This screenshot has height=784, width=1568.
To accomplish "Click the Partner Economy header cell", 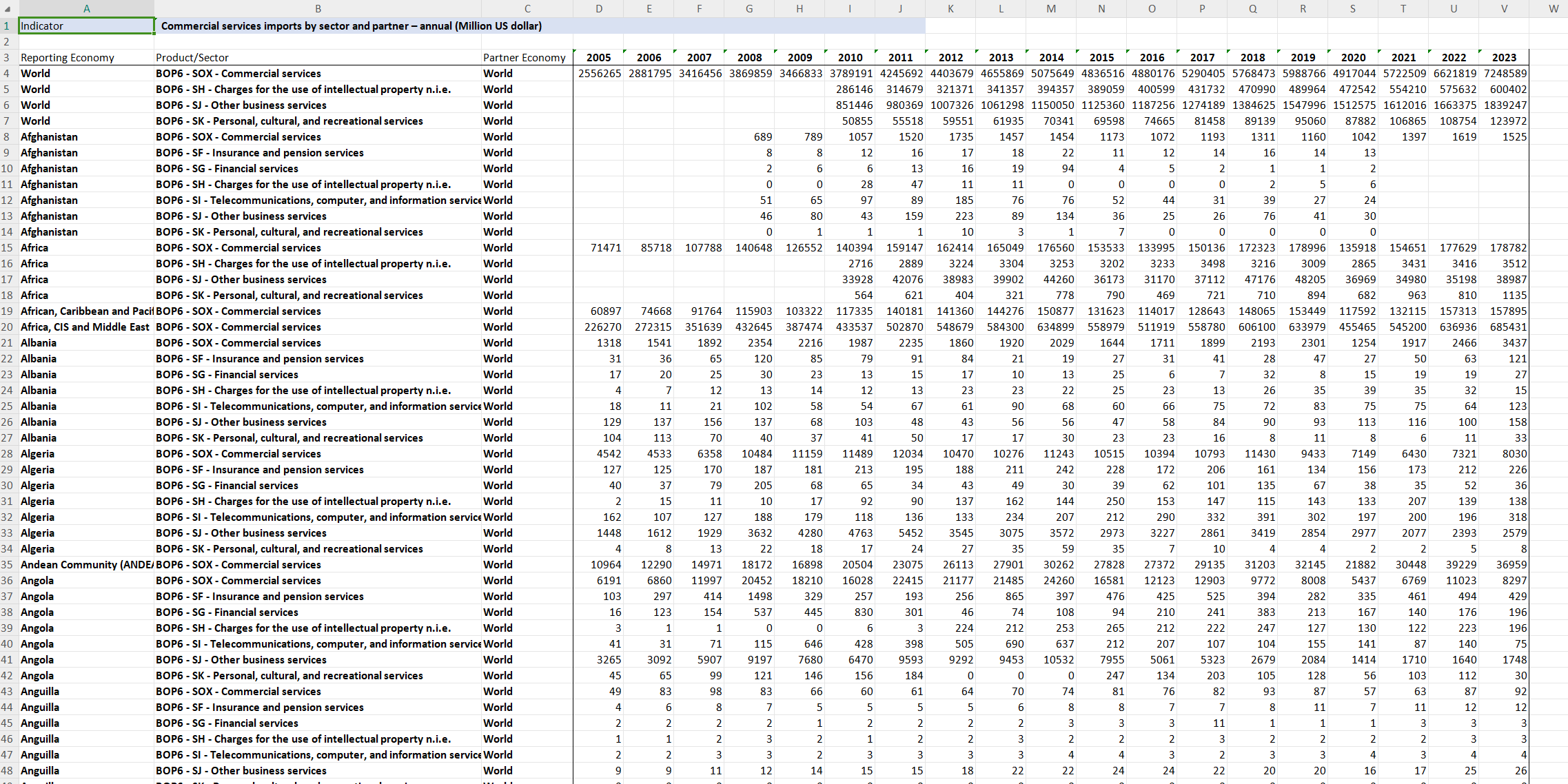I will [x=524, y=58].
